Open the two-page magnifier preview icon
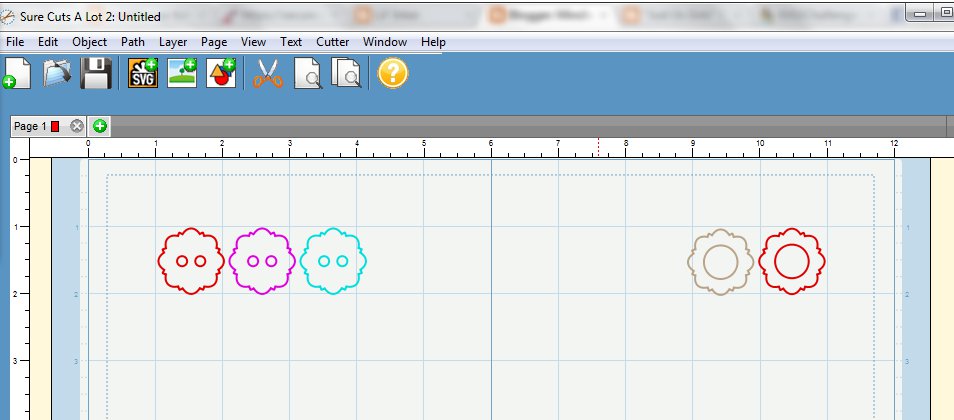The image size is (954, 420). pyautogui.click(x=346, y=73)
